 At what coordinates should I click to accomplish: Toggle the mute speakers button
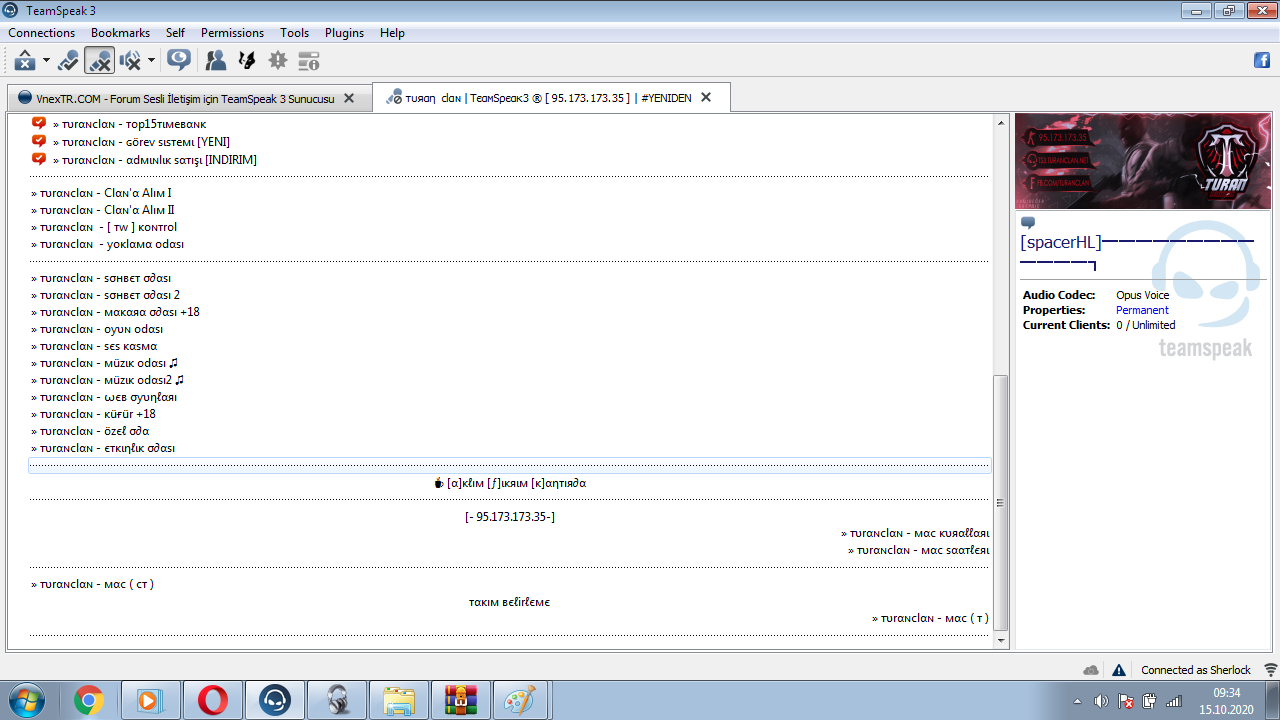(130, 61)
